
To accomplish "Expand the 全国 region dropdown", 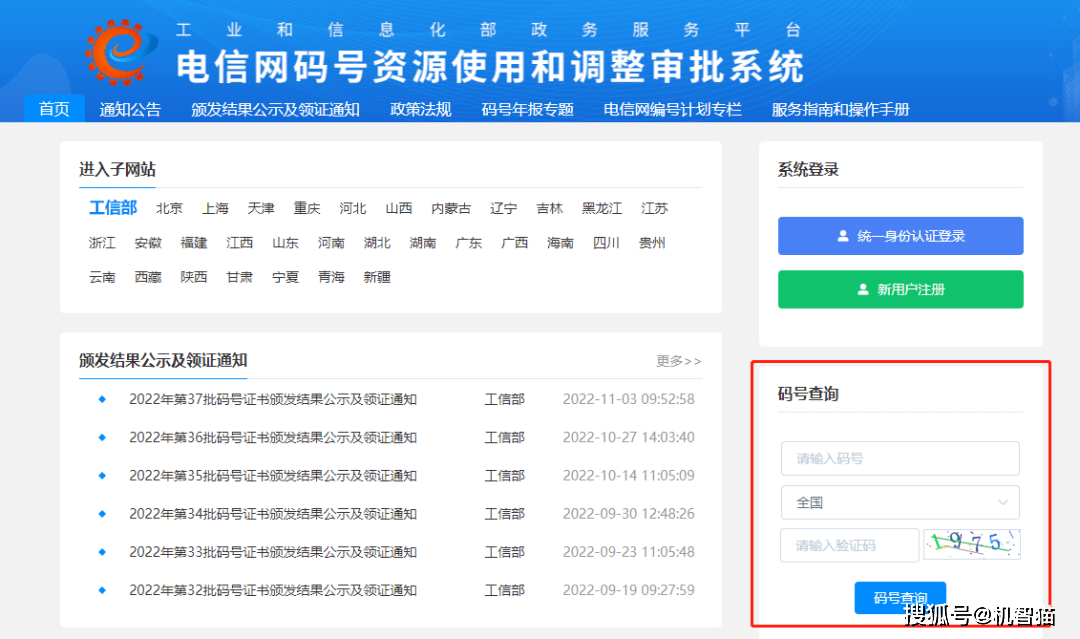I will (900, 502).
